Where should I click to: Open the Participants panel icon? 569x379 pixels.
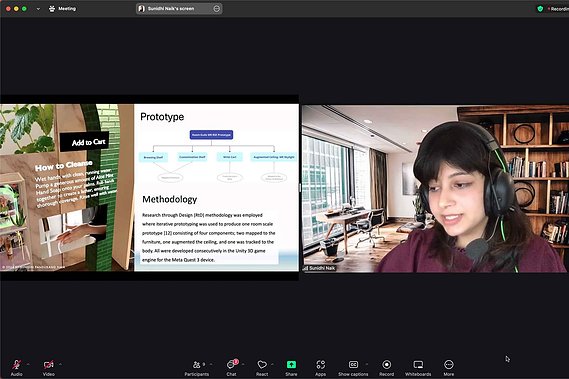pyautogui.click(x=197, y=364)
